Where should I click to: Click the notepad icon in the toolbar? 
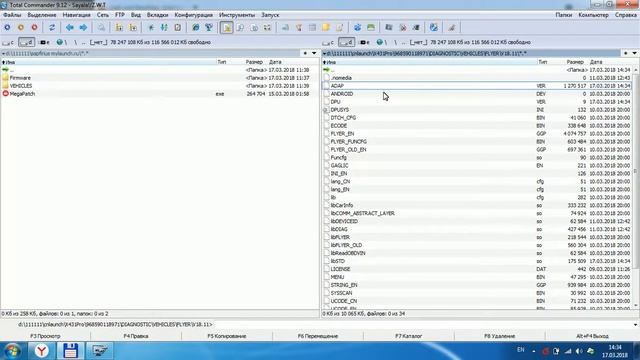[339, 27]
